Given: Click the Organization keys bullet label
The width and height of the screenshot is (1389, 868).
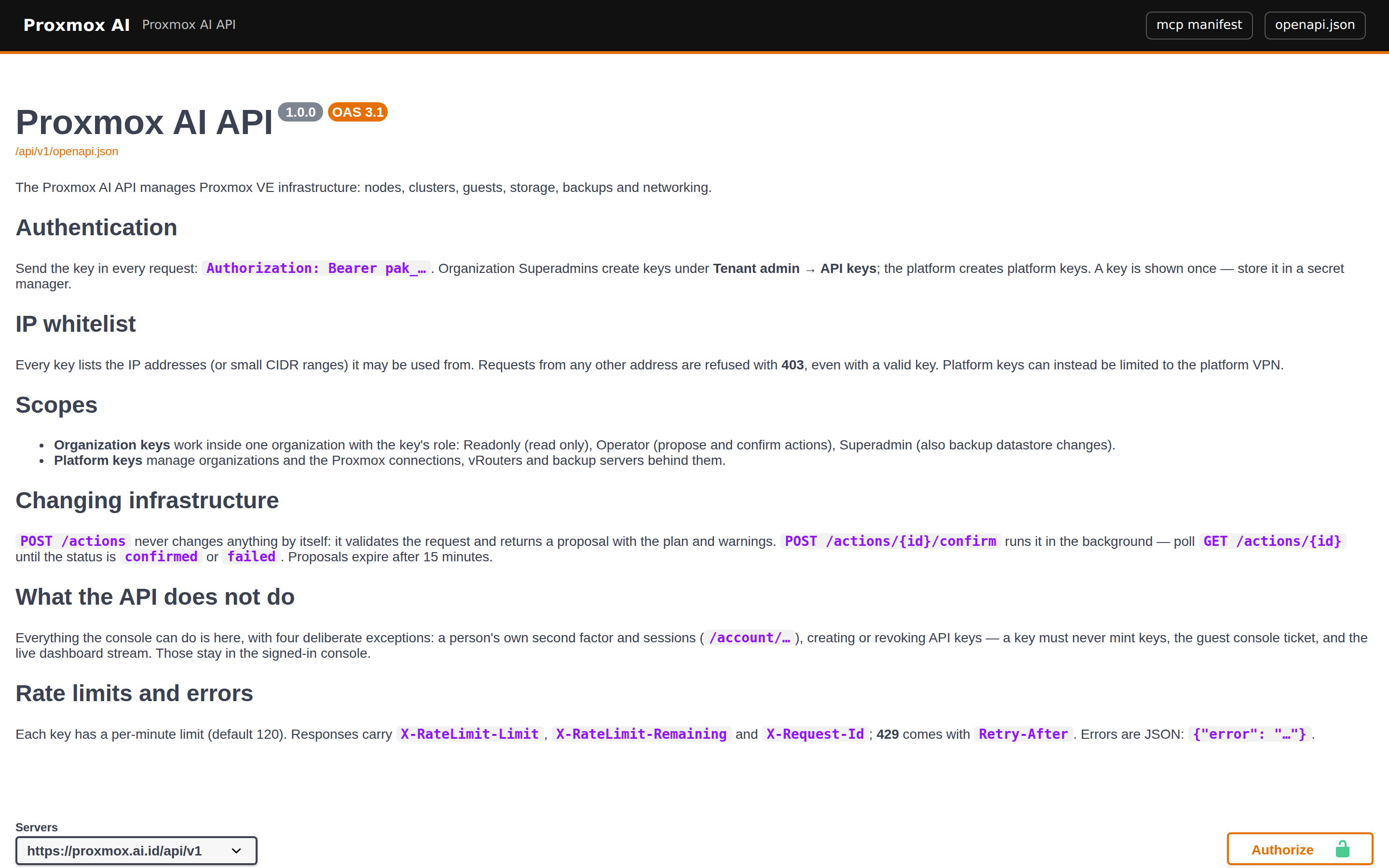Looking at the screenshot, I should pyautogui.click(x=112, y=445).
